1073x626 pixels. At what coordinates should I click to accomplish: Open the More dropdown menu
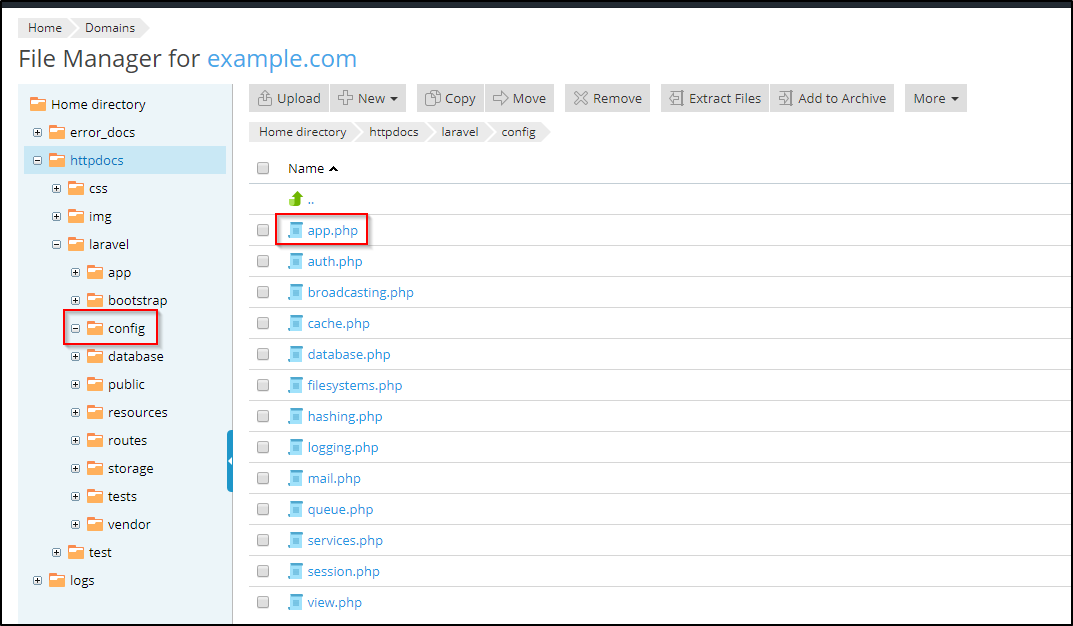[x=935, y=98]
